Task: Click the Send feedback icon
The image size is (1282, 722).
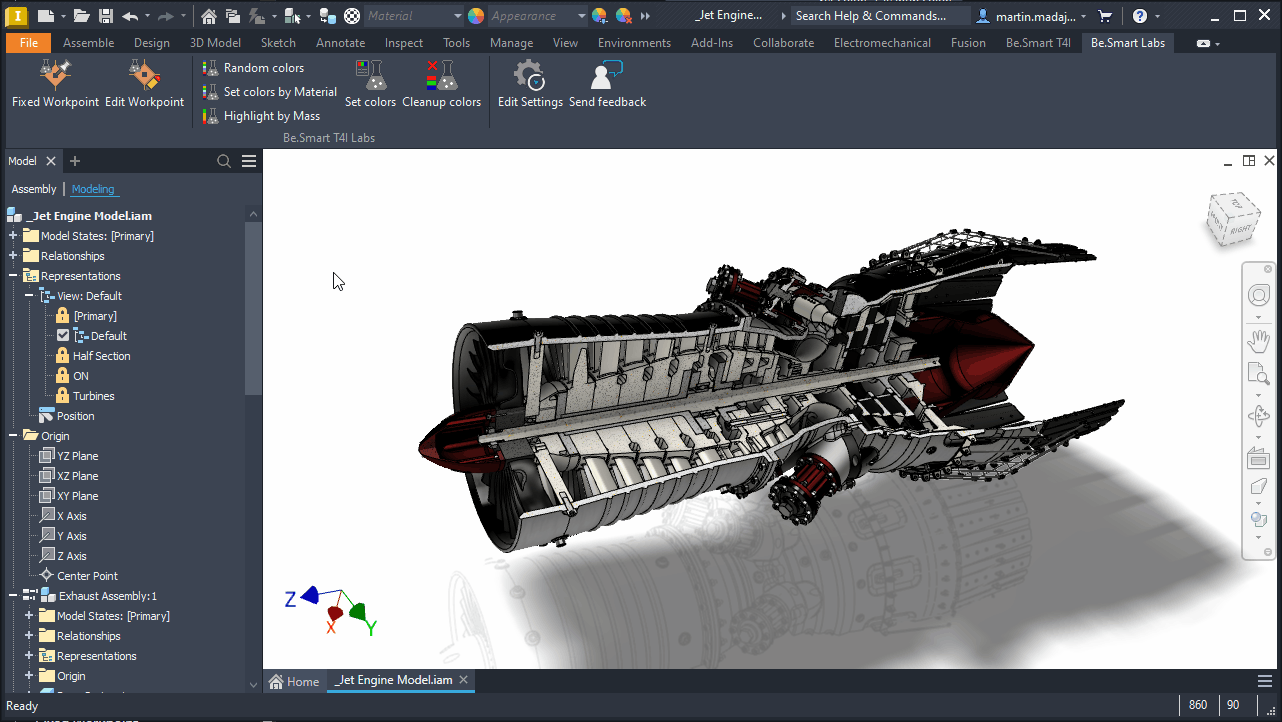Action: [607, 76]
